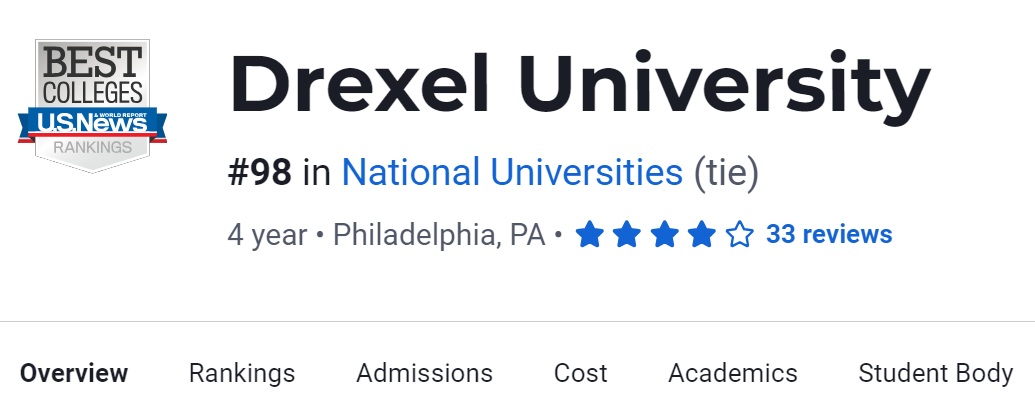
Task: Select the Overview tab
Action: [74, 374]
